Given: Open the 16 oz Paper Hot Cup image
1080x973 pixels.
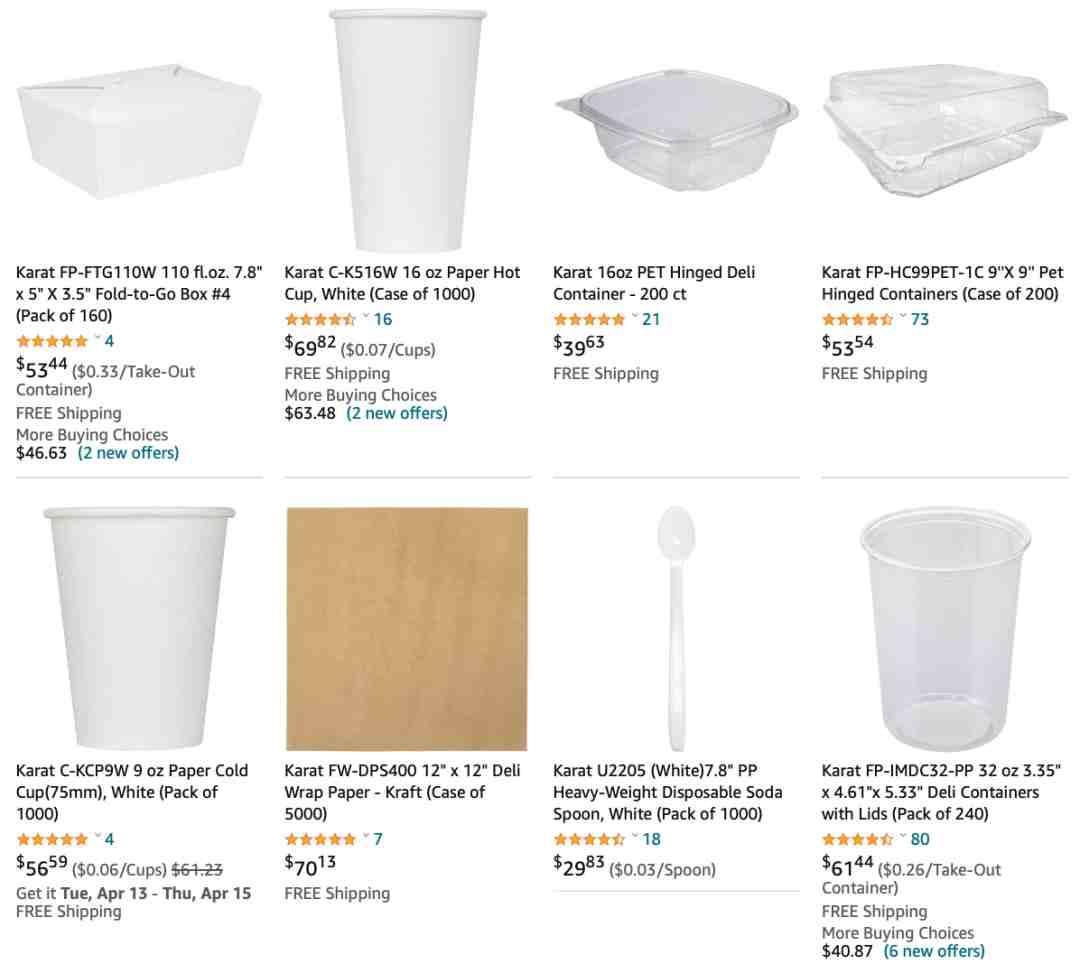Looking at the screenshot, I should tap(408, 131).
